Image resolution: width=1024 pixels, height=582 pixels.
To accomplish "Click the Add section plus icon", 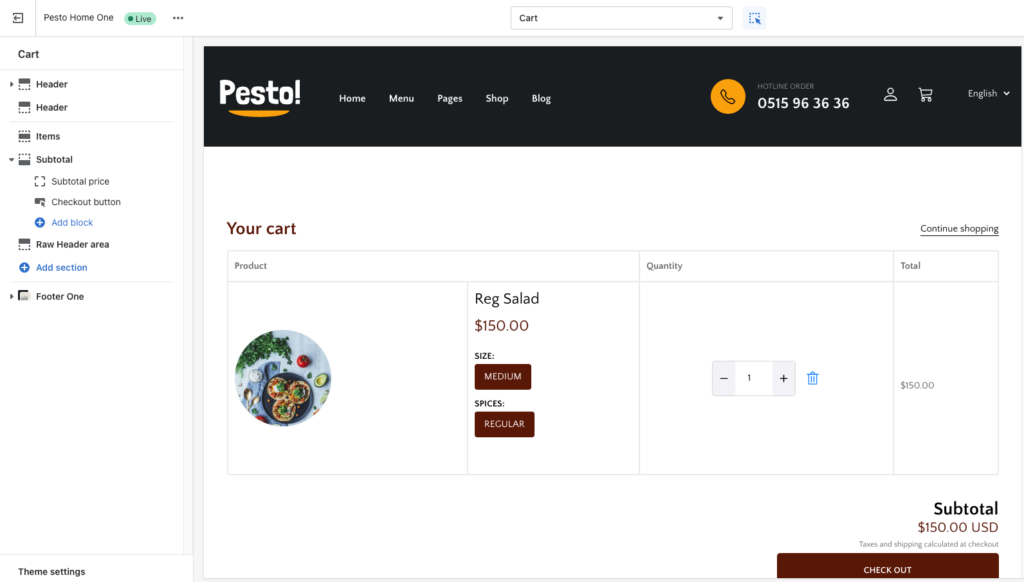I will coord(24,268).
